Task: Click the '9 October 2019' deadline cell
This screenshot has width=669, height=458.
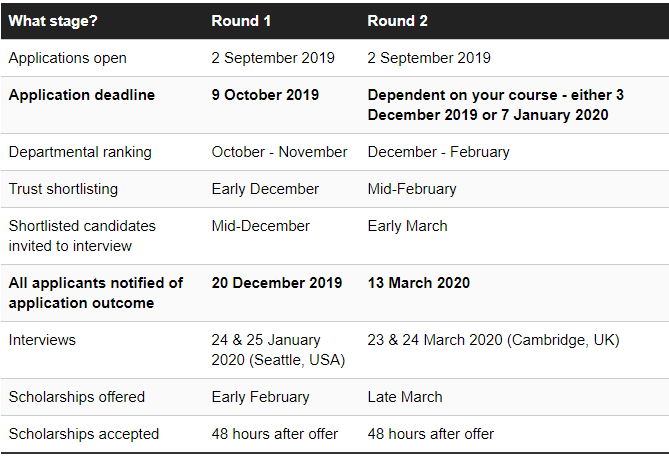Action: point(265,95)
